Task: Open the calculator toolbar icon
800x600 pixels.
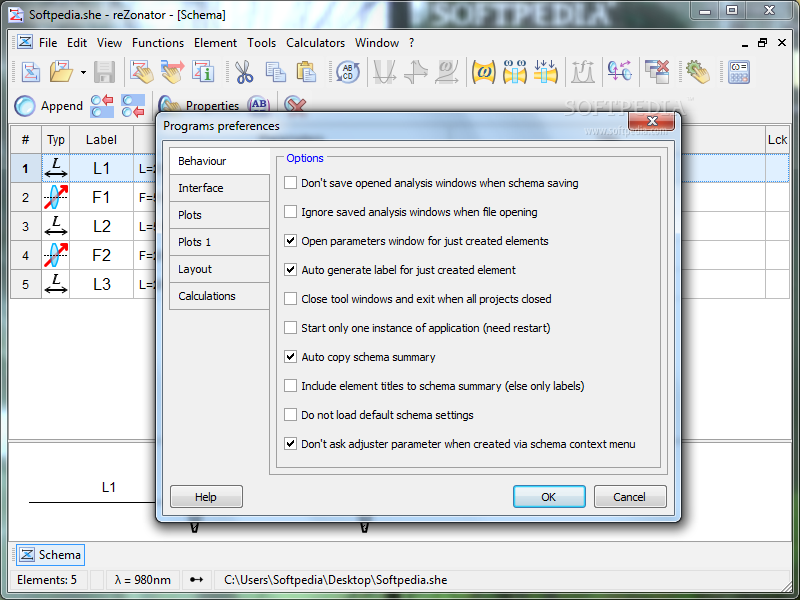Action: 739,72
